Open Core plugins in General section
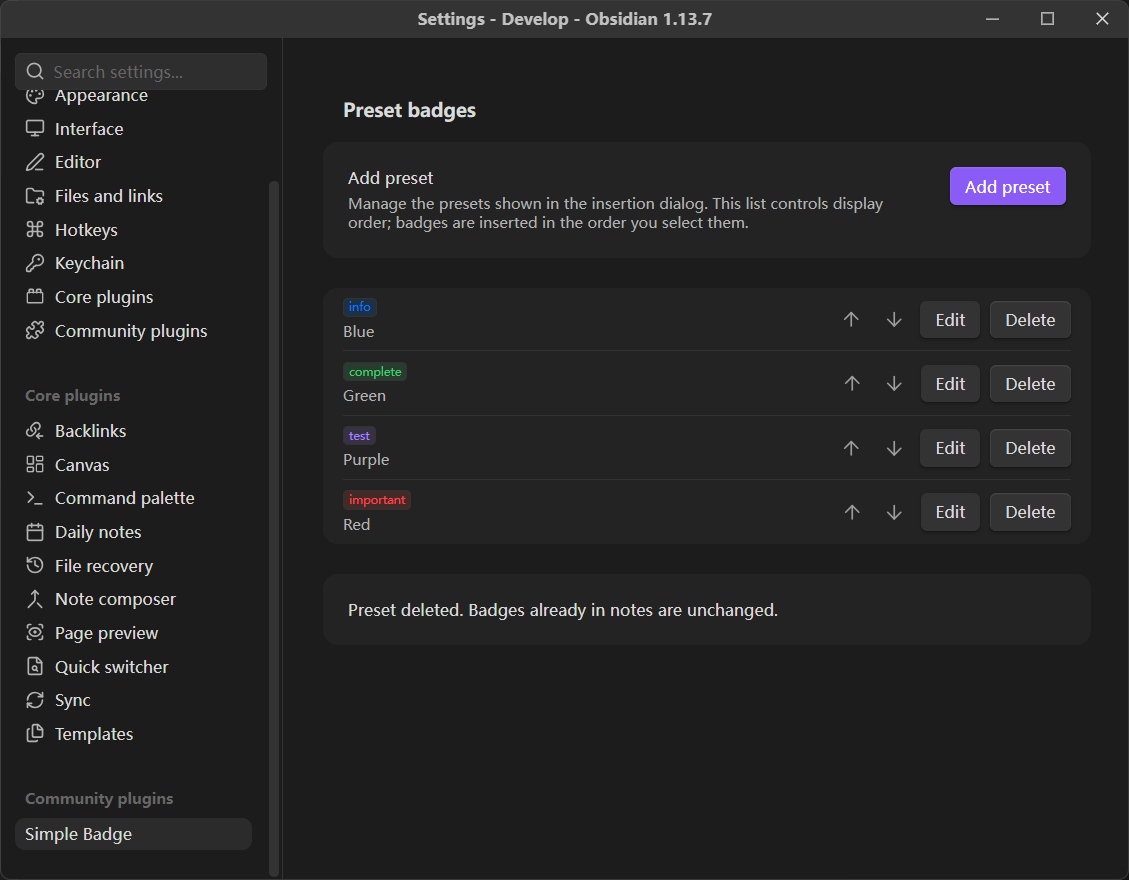 133,297
